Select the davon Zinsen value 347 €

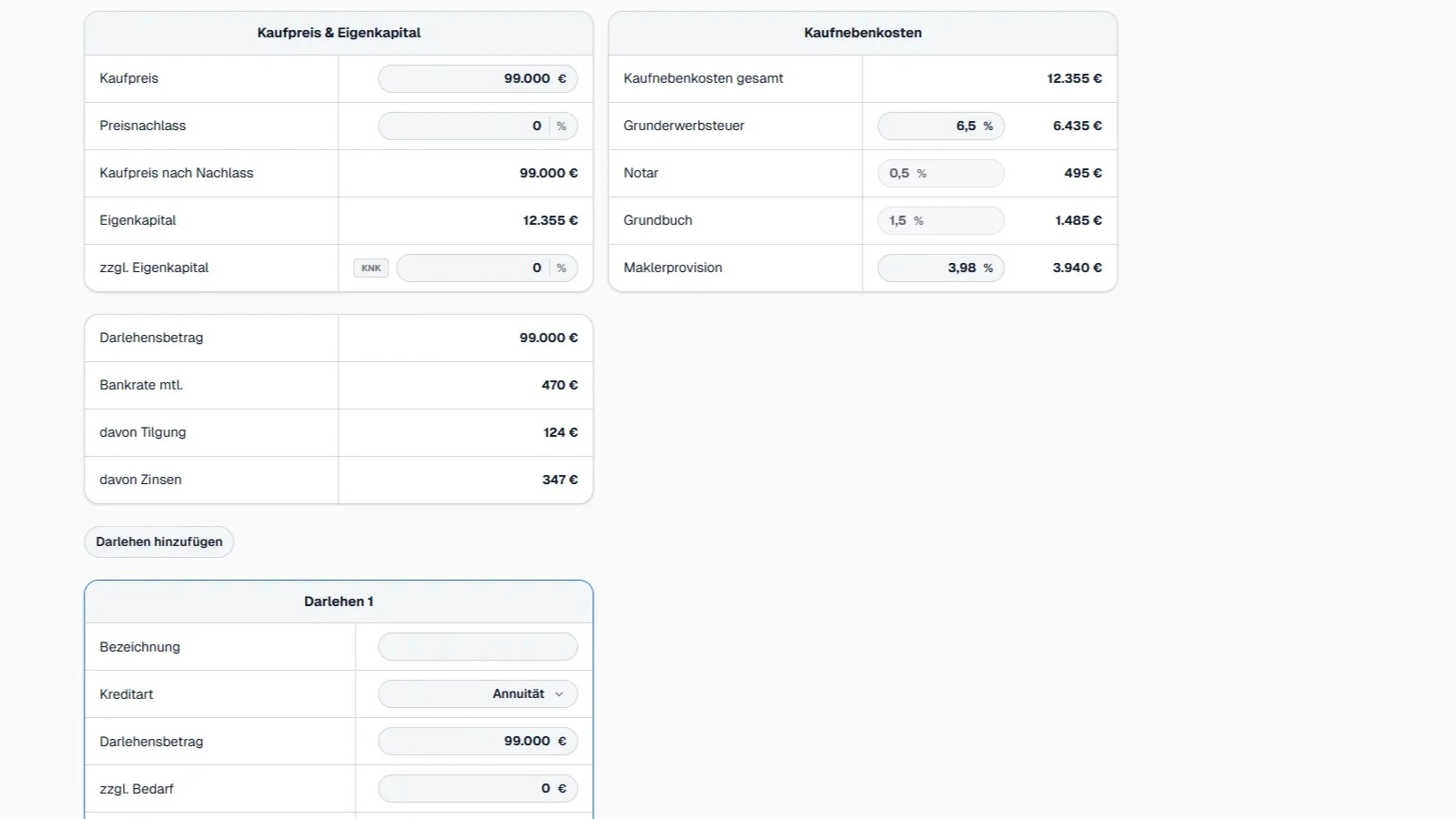pos(560,480)
